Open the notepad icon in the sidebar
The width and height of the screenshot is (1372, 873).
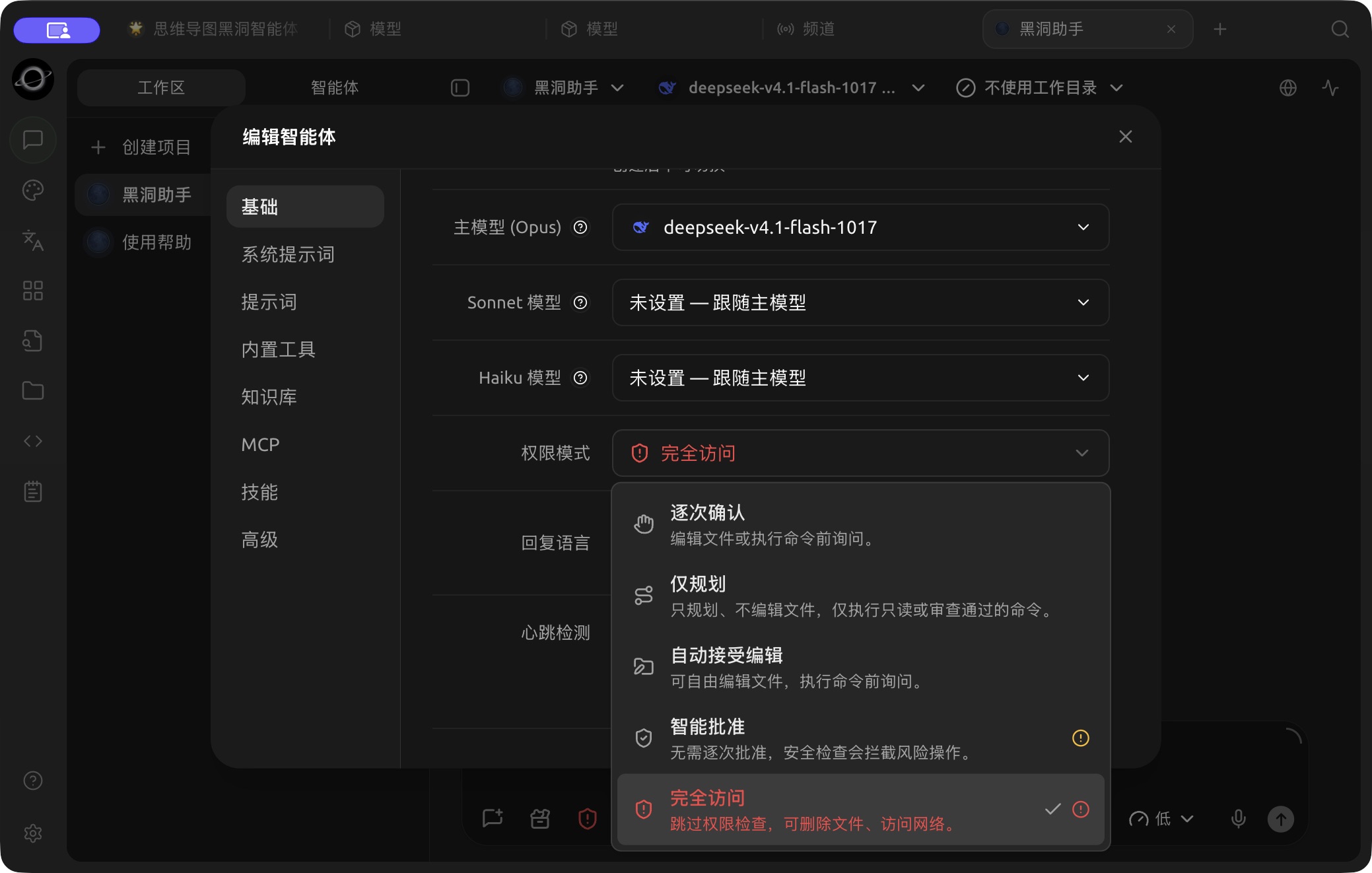(x=33, y=491)
